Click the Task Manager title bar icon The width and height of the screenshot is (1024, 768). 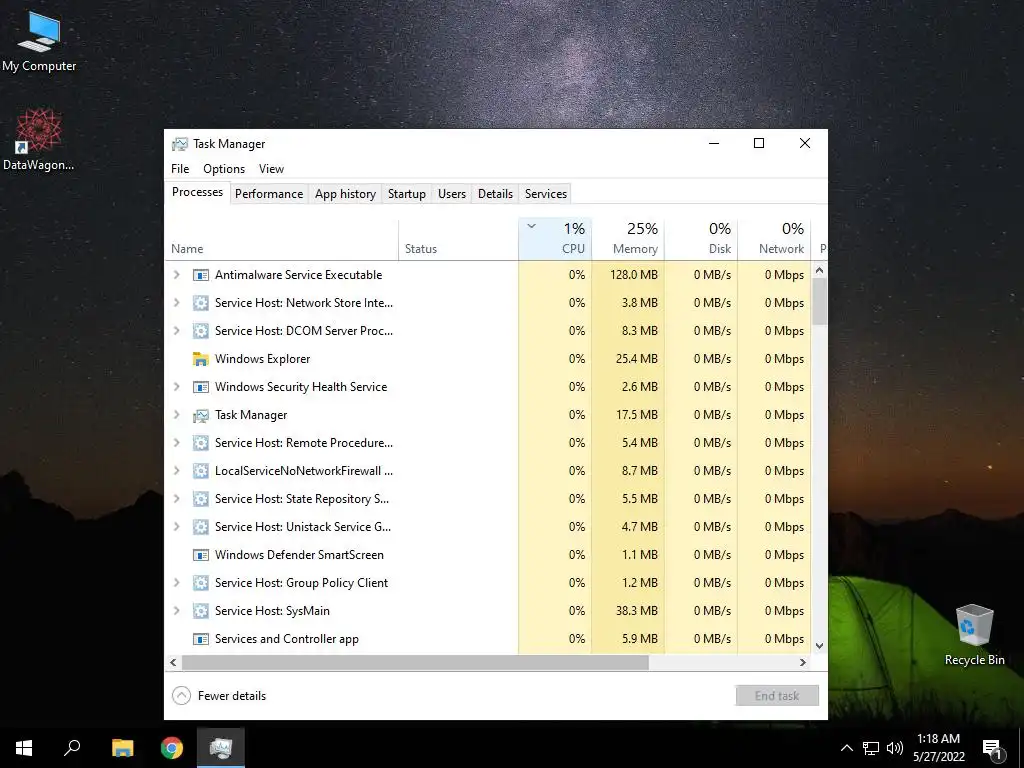[x=180, y=144]
